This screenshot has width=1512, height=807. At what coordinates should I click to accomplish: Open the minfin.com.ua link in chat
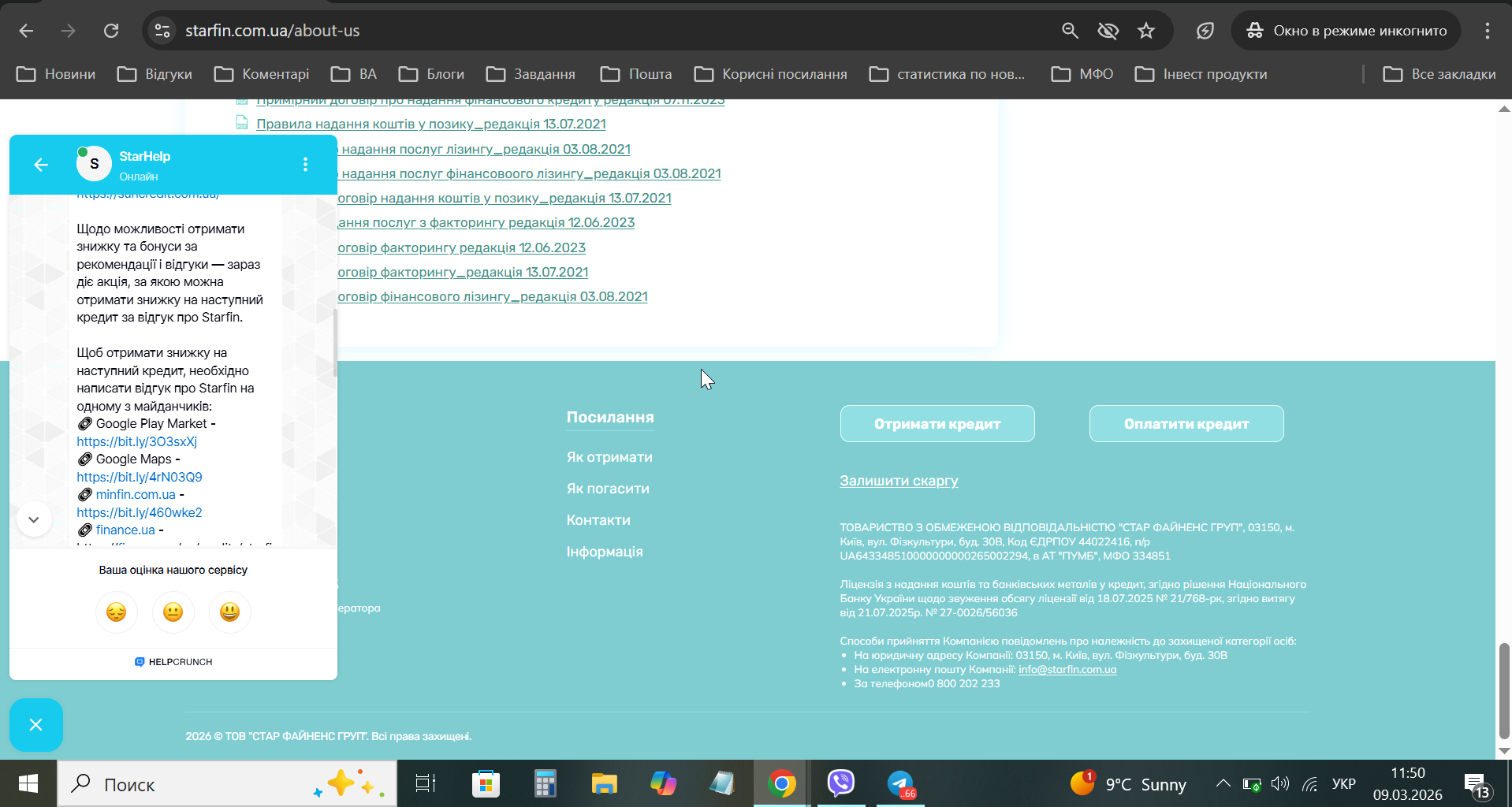point(136,494)
